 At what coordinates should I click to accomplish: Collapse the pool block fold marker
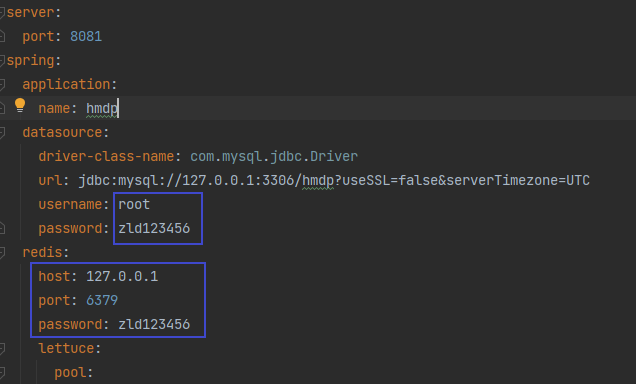click(x=2, y=372)
